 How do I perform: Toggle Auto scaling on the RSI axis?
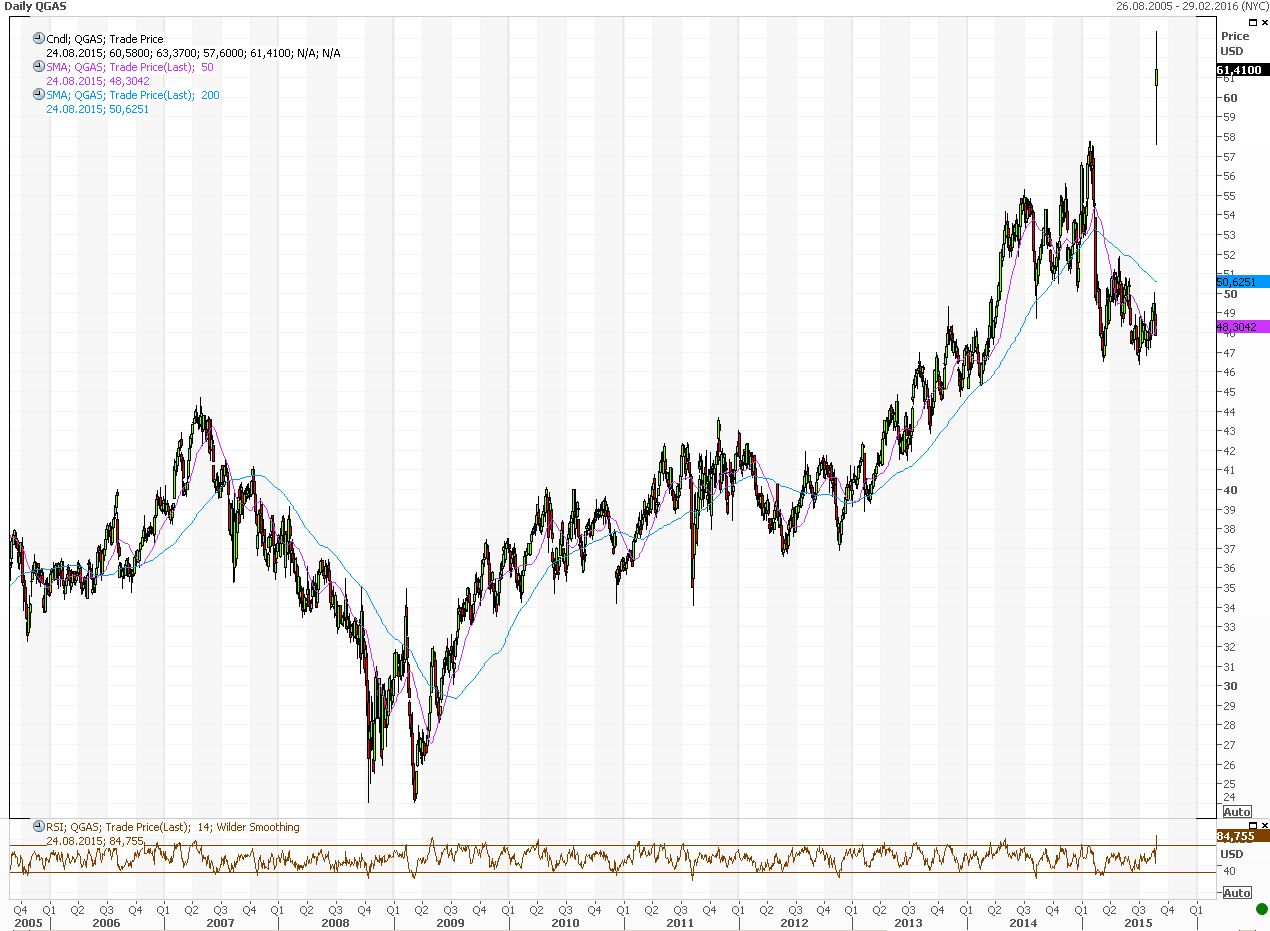(x=1236, y=893)
